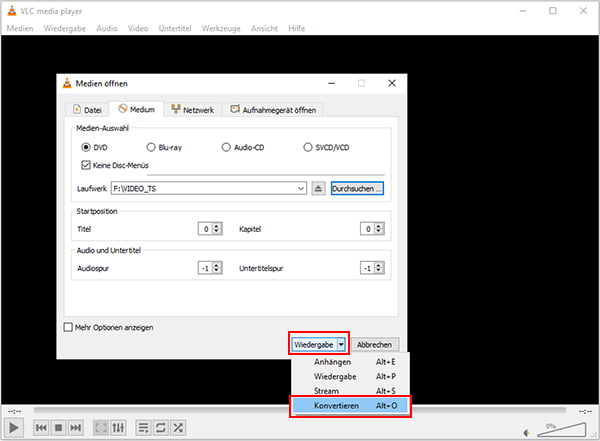The width and height of the screenshot is (600, 441).
Task: Switch to Aufnahmegerät öffnen tab
Action: click(x=273, y=110)
